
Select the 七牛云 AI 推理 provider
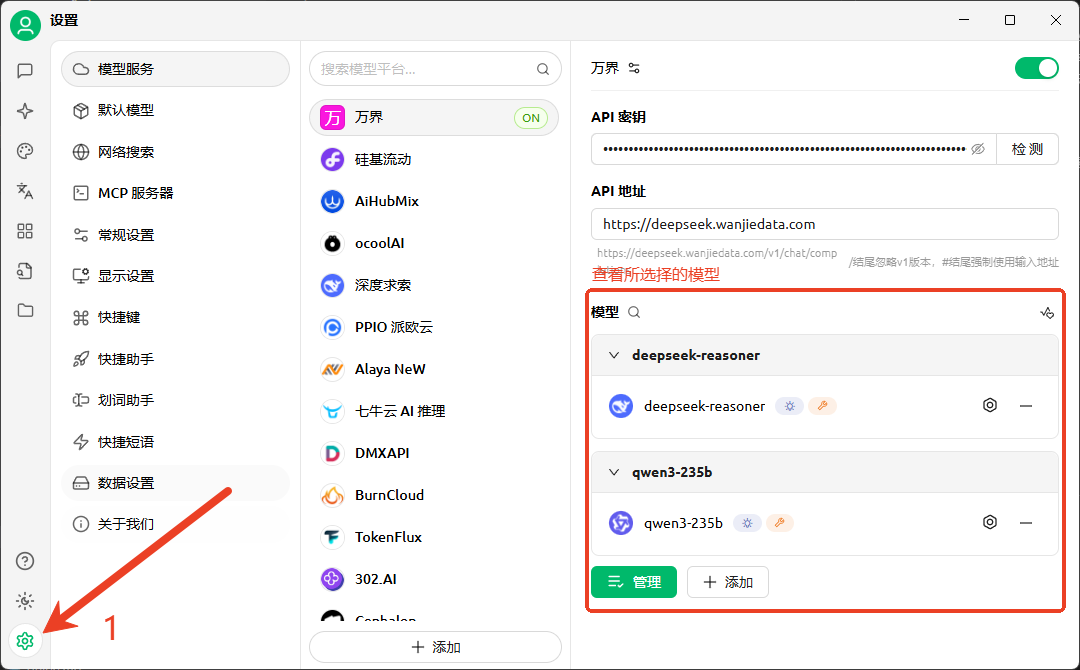coord(434,411)
